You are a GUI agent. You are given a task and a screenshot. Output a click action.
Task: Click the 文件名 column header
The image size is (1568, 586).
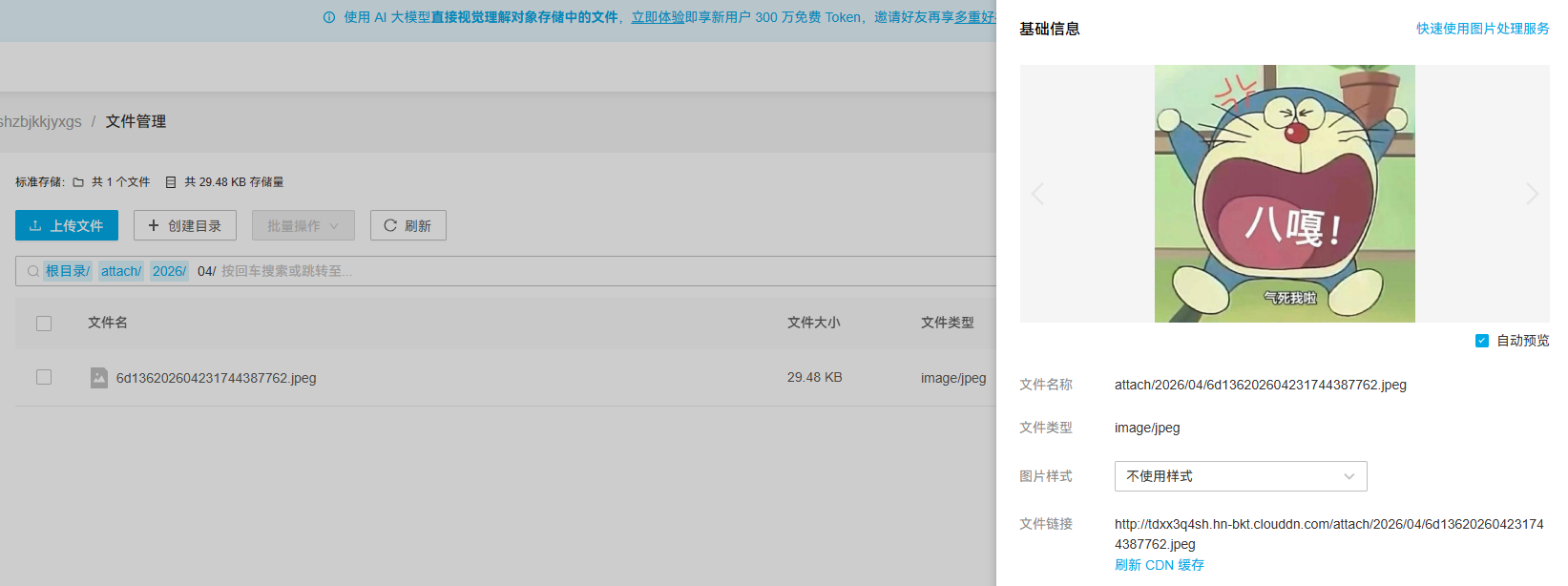click(x=108, y=323)
